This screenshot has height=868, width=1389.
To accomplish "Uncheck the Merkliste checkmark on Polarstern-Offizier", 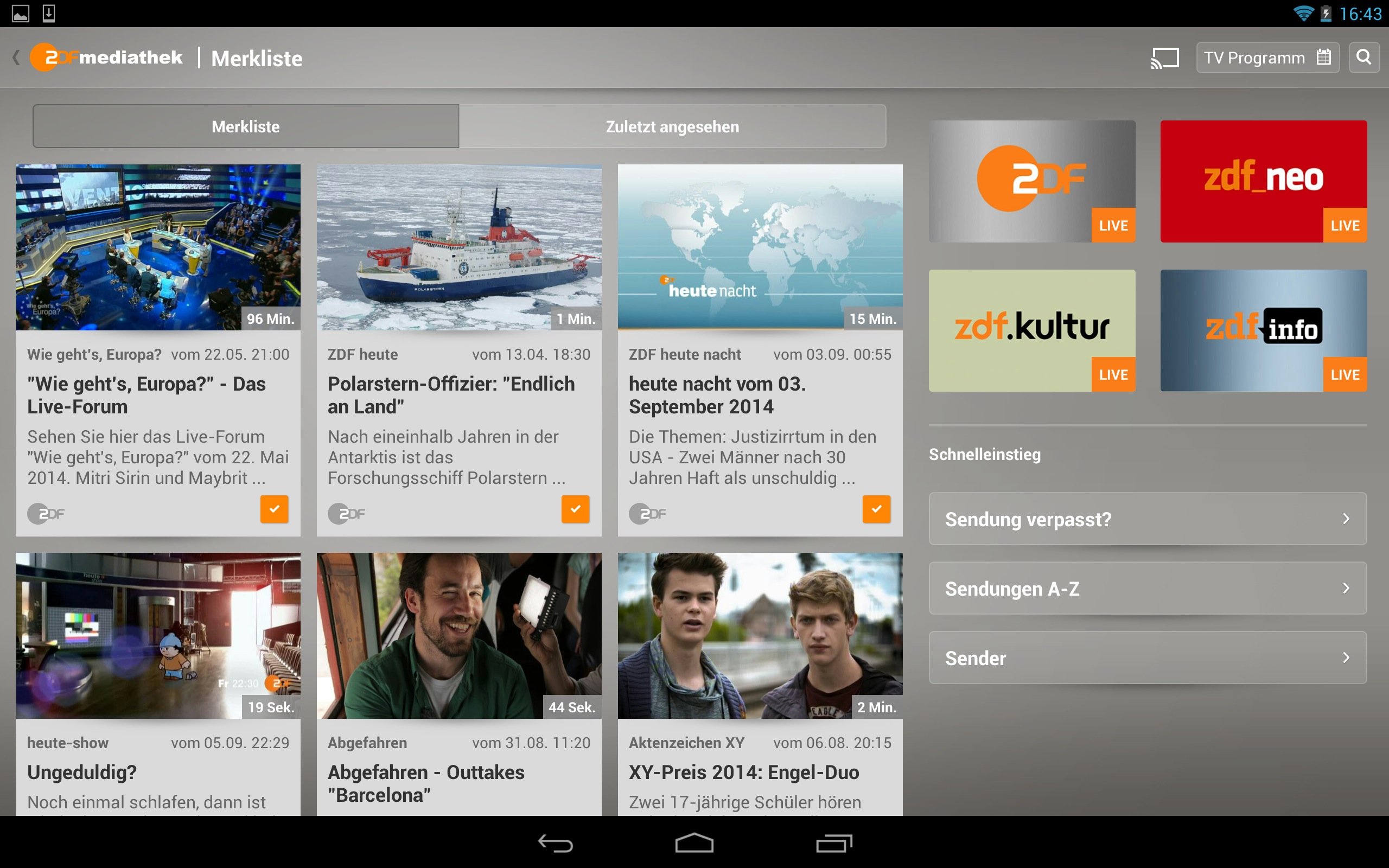I will point(575,509).
